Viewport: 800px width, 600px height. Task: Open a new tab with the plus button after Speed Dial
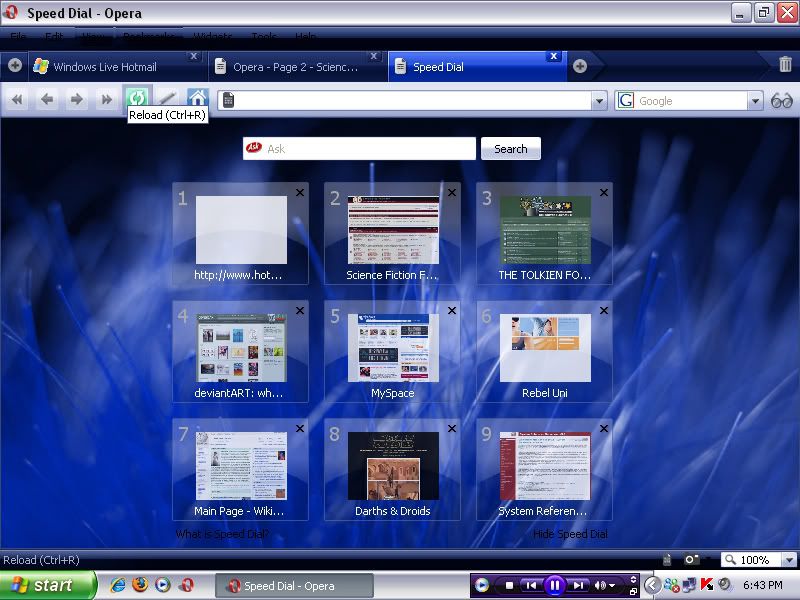pyautogui.click(x=580, y=66)
